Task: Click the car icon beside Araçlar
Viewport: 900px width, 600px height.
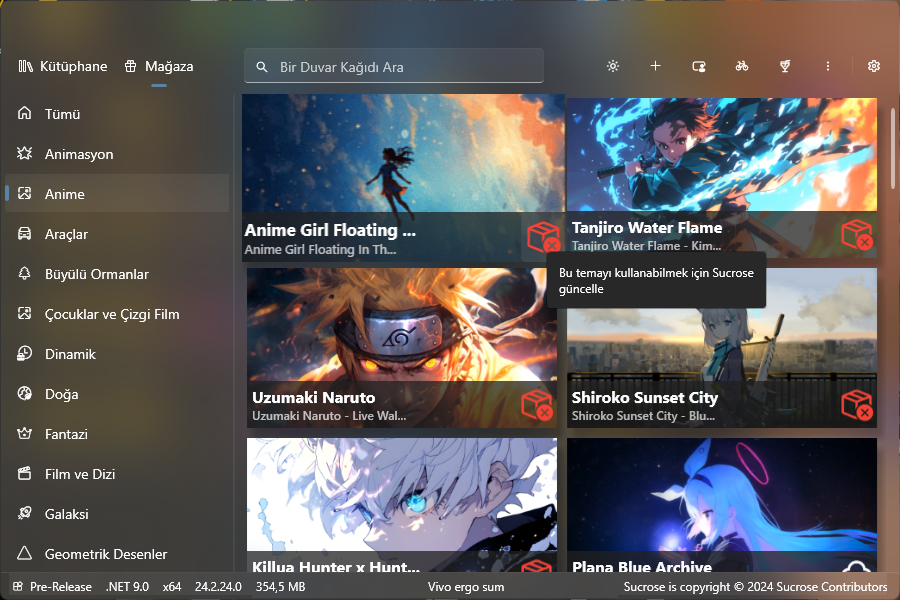Action: pos(25,234)
